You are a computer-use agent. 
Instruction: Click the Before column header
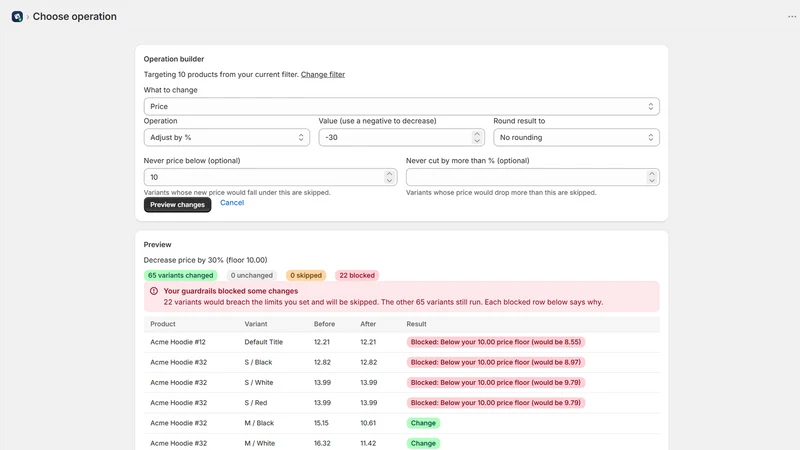coord(324,324)
